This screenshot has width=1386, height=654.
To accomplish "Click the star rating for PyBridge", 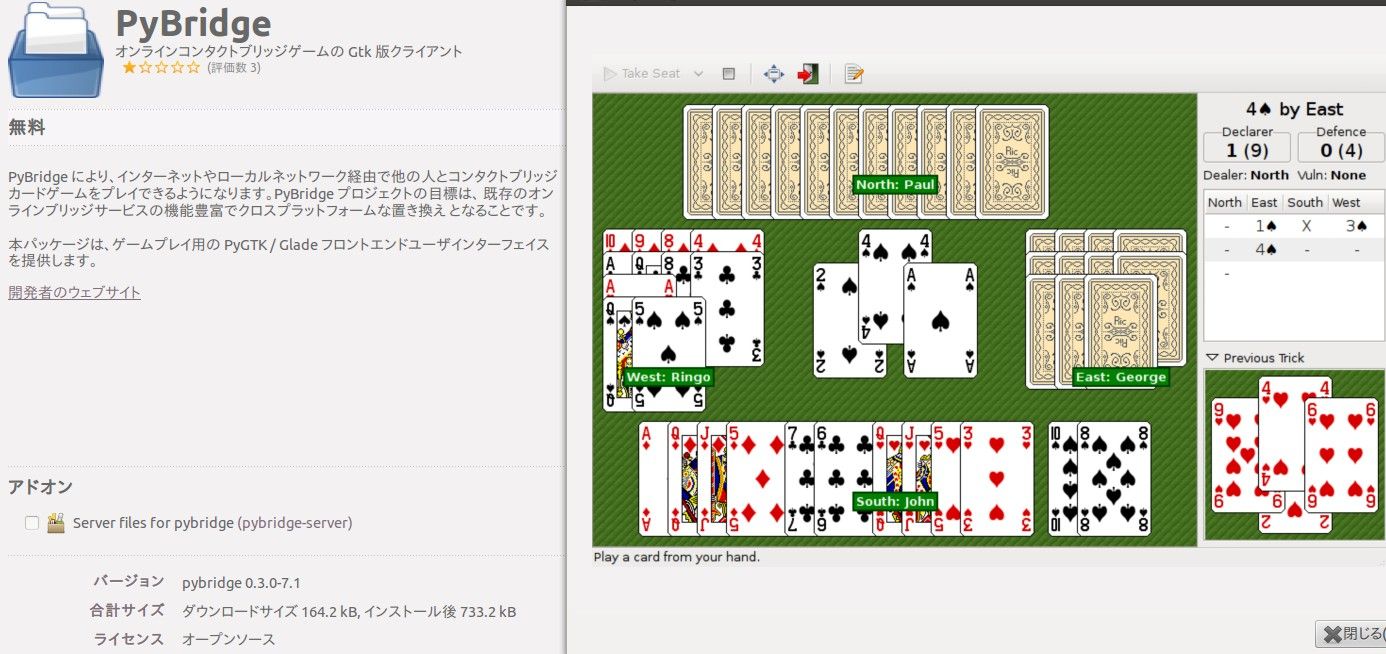I will point(161,68).
